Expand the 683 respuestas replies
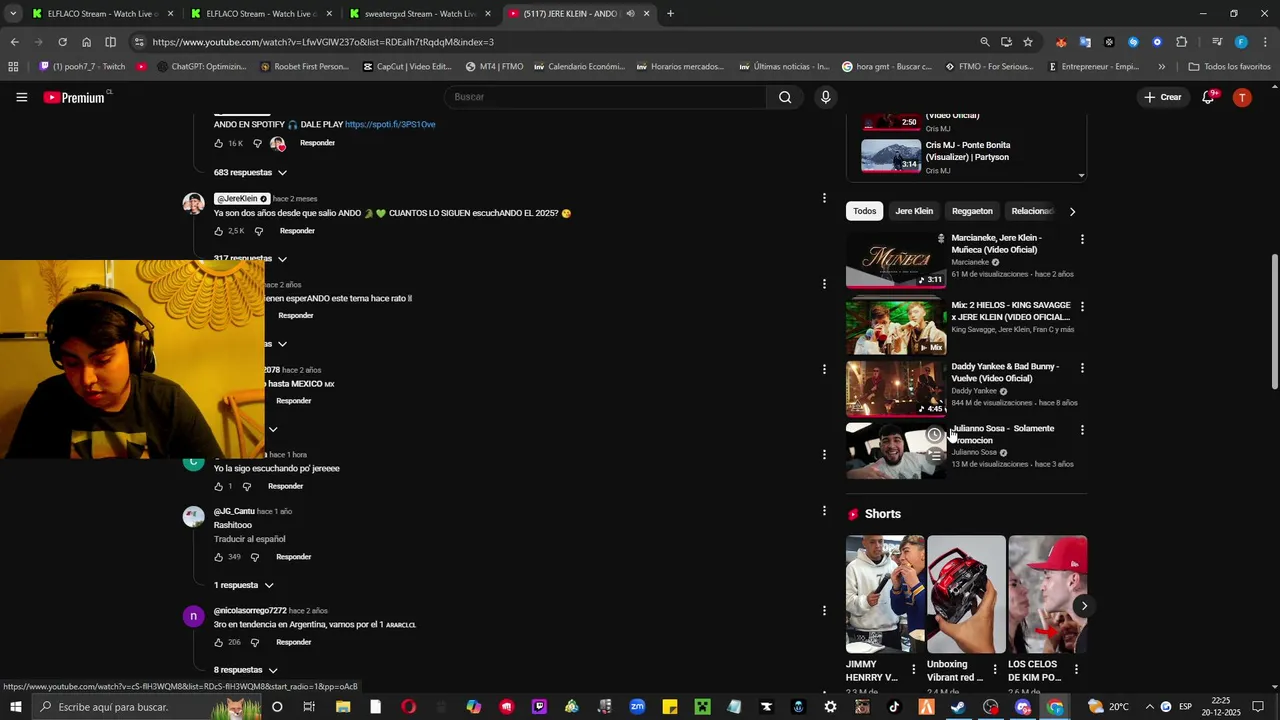The height and width of the screenshot is (720, 1280). pos(250,173)
